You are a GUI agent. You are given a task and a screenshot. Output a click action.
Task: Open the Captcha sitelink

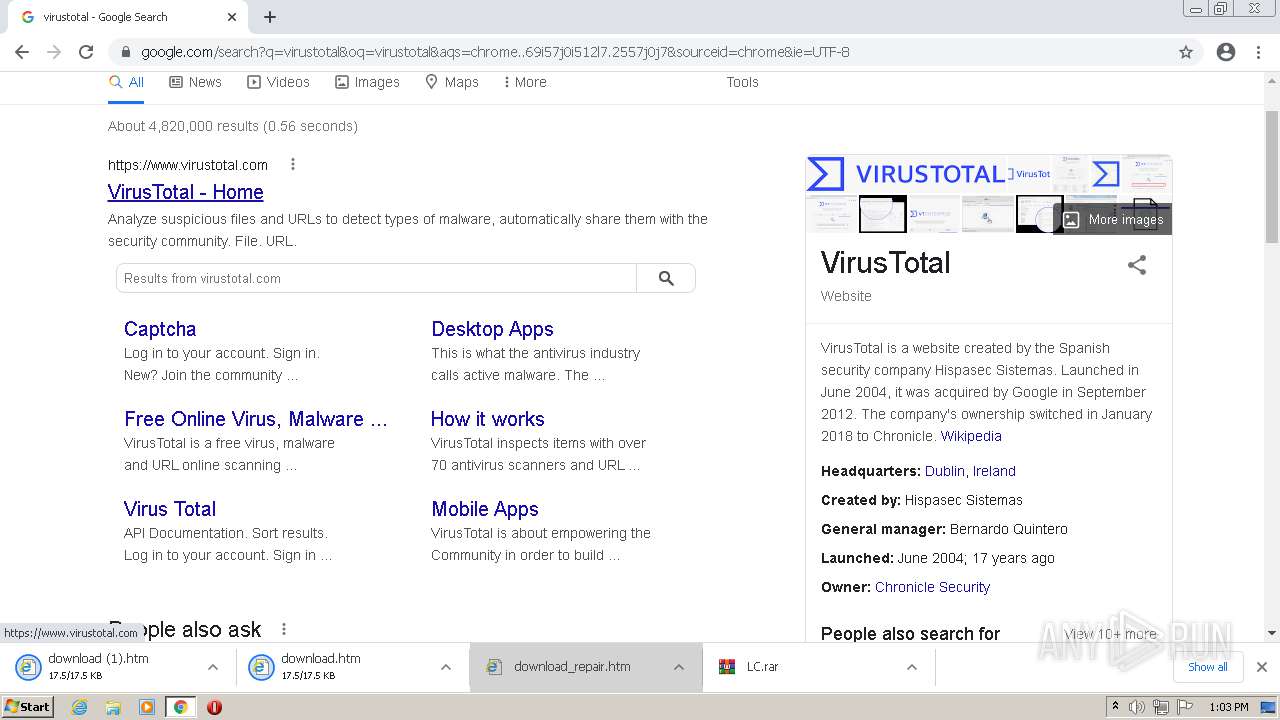(160, 329)
